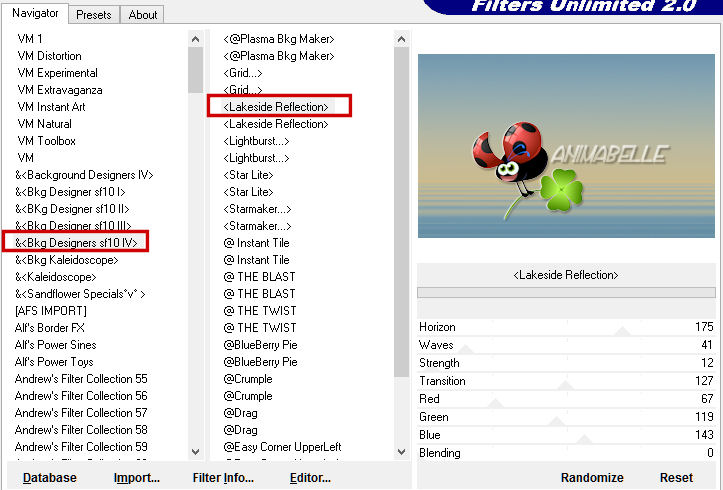Click the Randomize button

click(592, 478)
